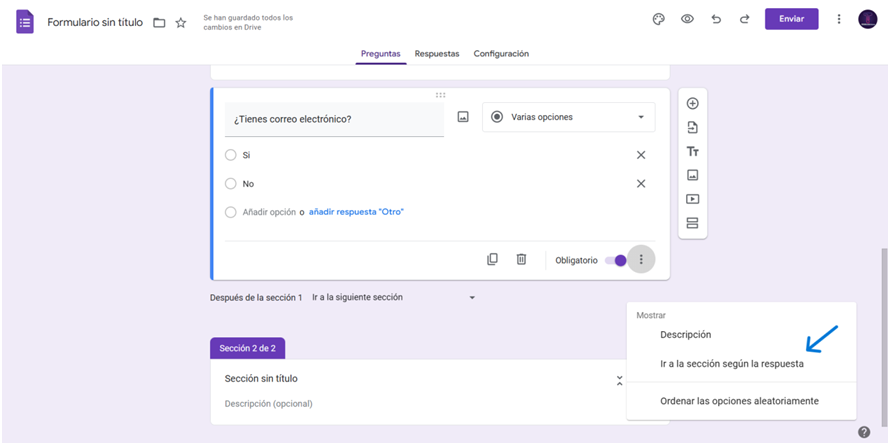Delete the question
The height and width of the screenshot is (445, 890).
(x=521, y=259)
